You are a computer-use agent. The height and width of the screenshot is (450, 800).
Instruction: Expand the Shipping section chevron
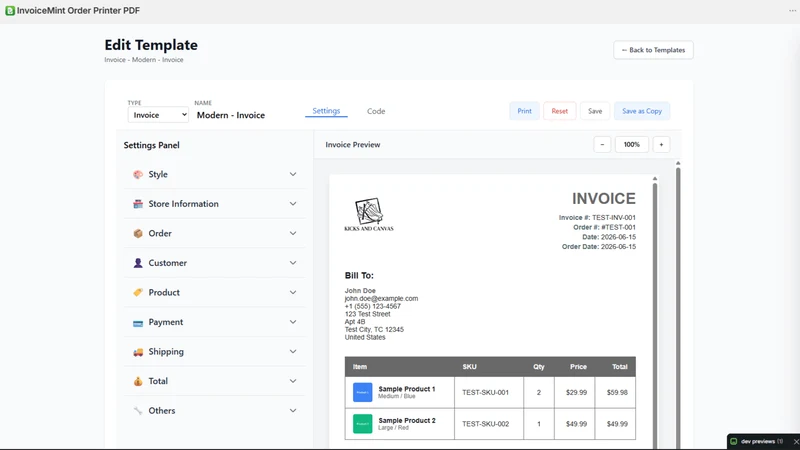[x=293, y=352]
